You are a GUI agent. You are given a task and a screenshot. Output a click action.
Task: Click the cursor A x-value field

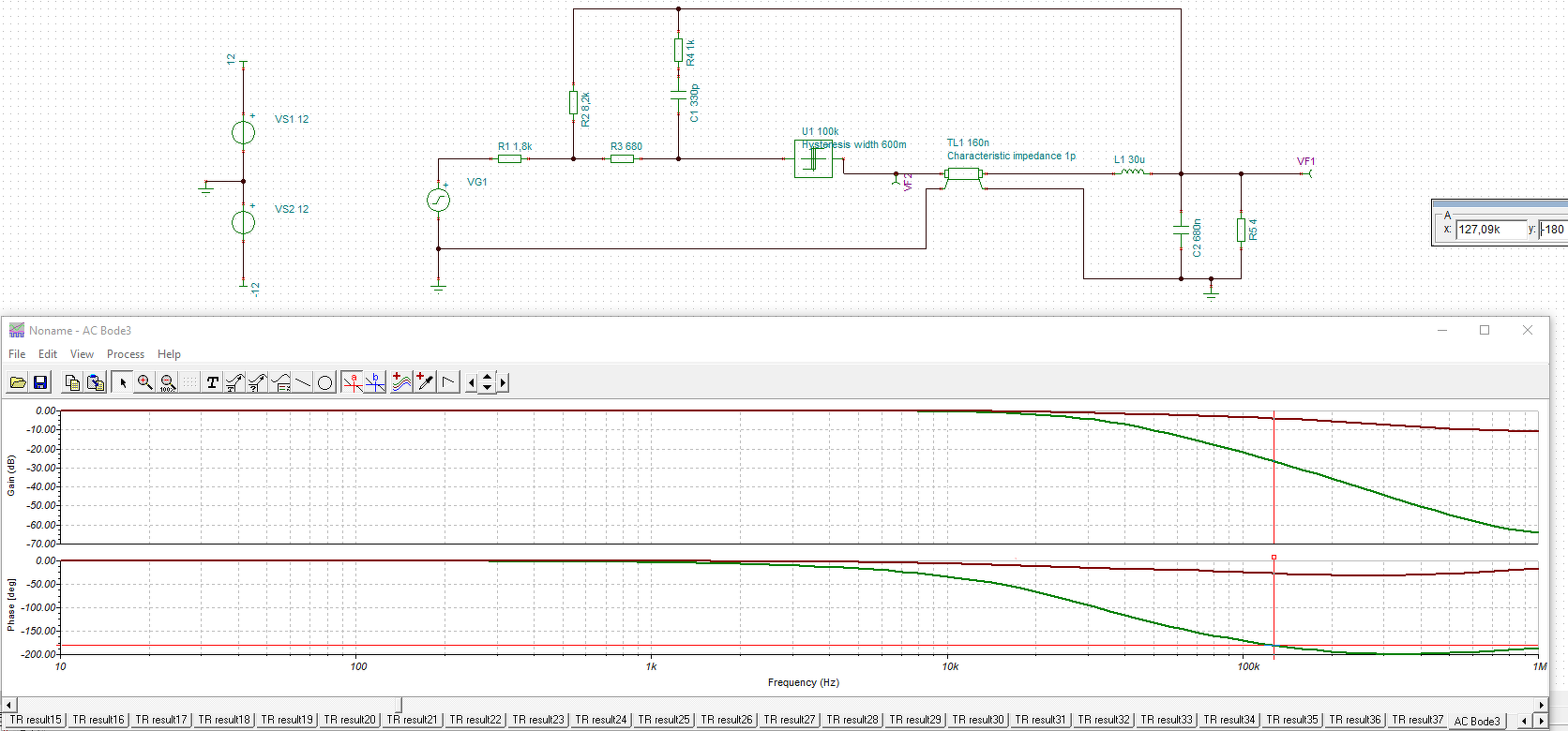coord(1491,230)
